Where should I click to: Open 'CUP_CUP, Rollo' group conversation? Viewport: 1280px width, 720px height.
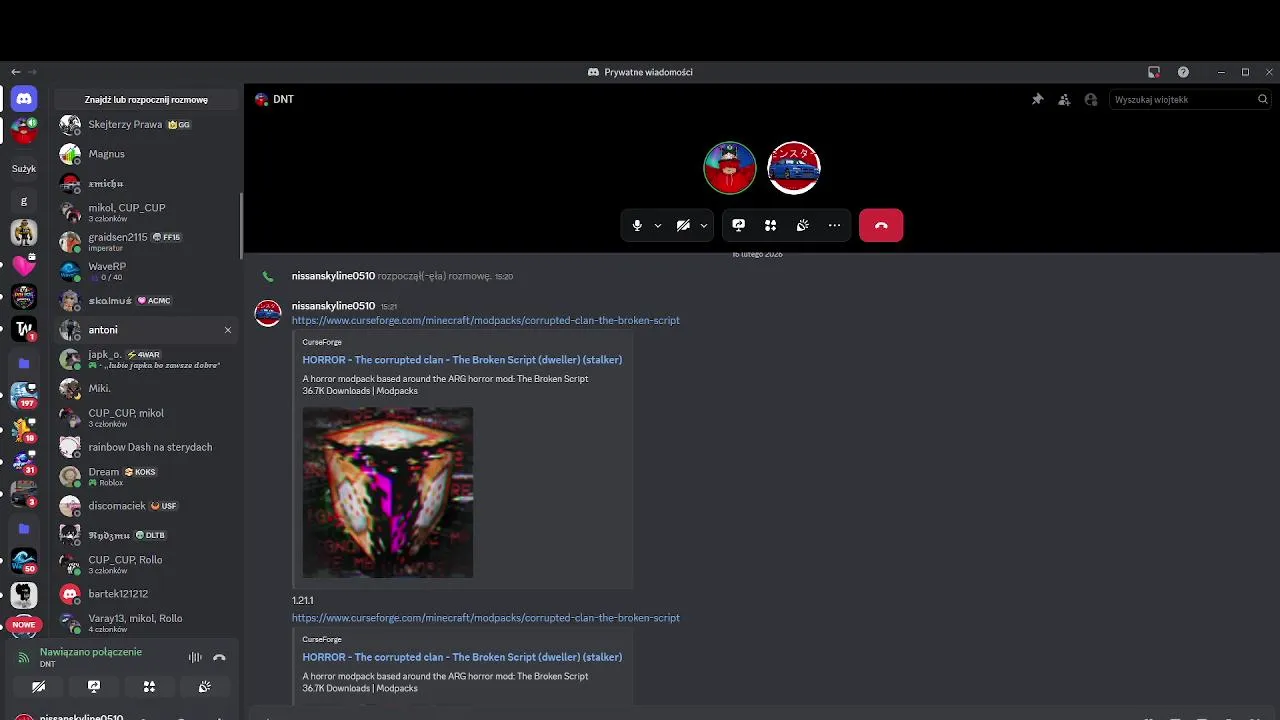tap(146, 564)
